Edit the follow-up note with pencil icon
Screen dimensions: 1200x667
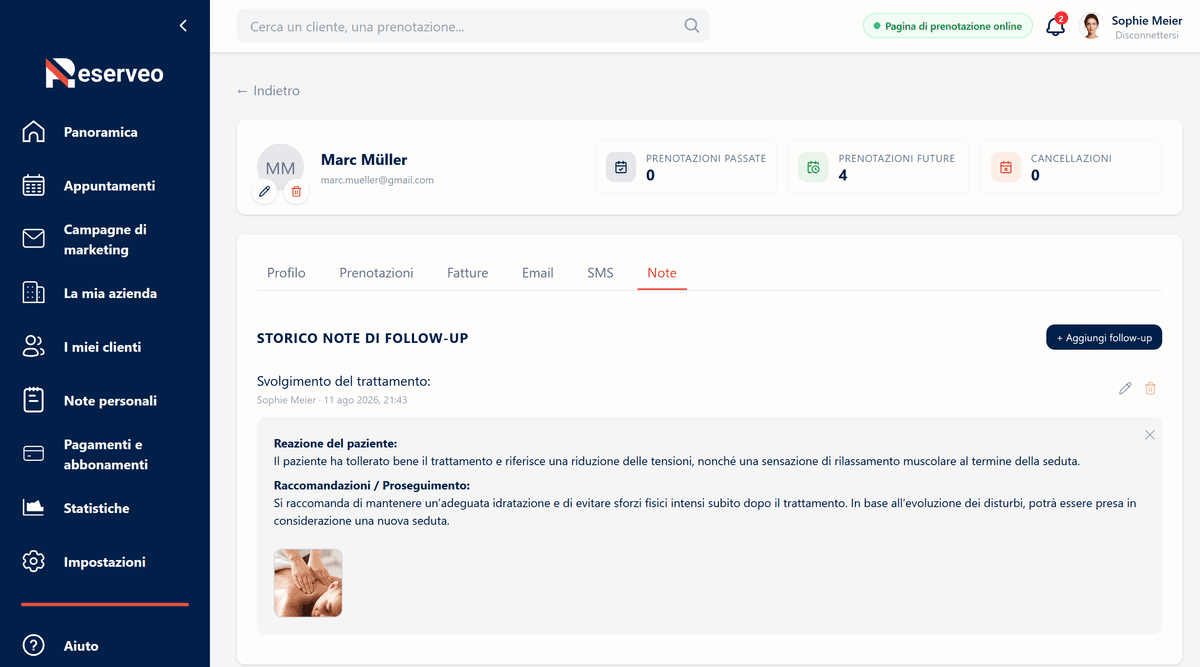click(1125, 388)
